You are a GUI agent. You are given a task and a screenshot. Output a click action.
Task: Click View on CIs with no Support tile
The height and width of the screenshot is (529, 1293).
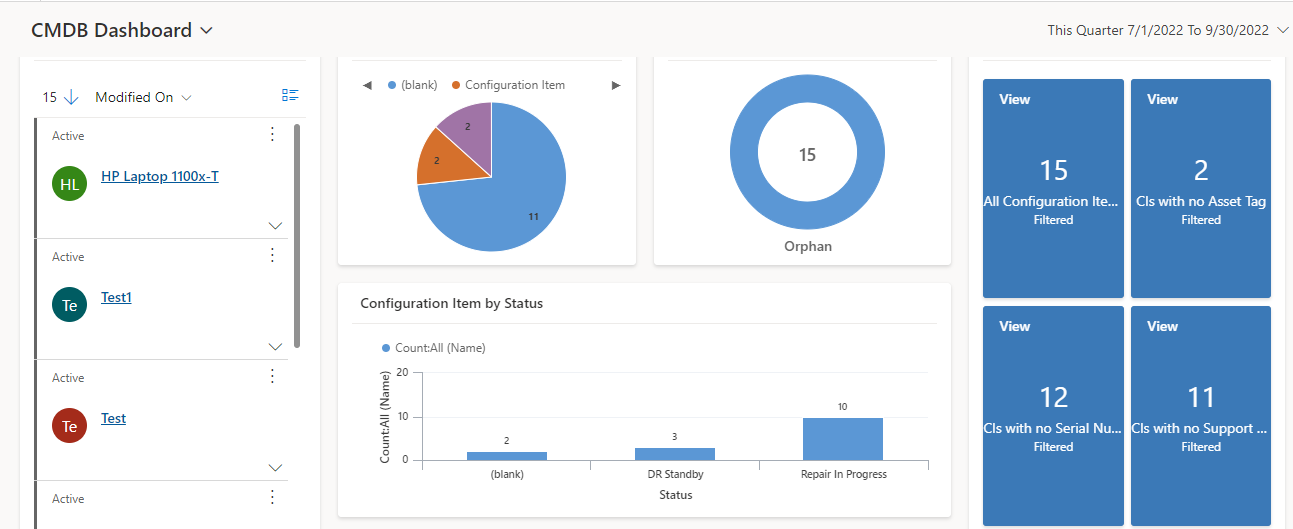tap(1163, 326)
